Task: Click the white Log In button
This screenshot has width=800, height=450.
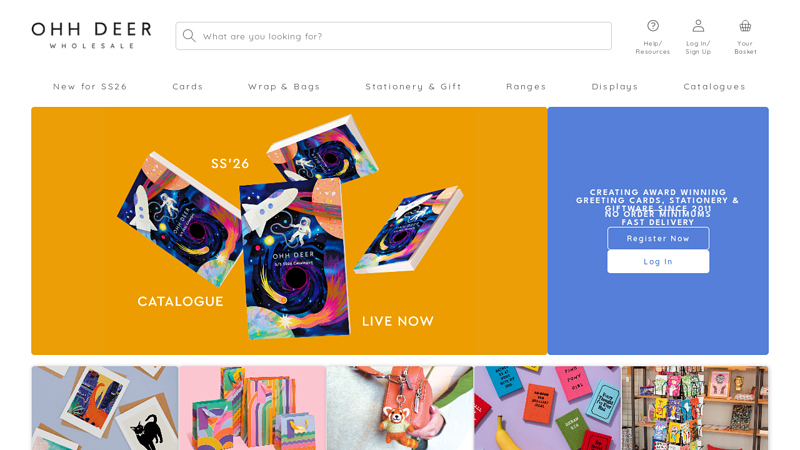Action: point(658,261)
